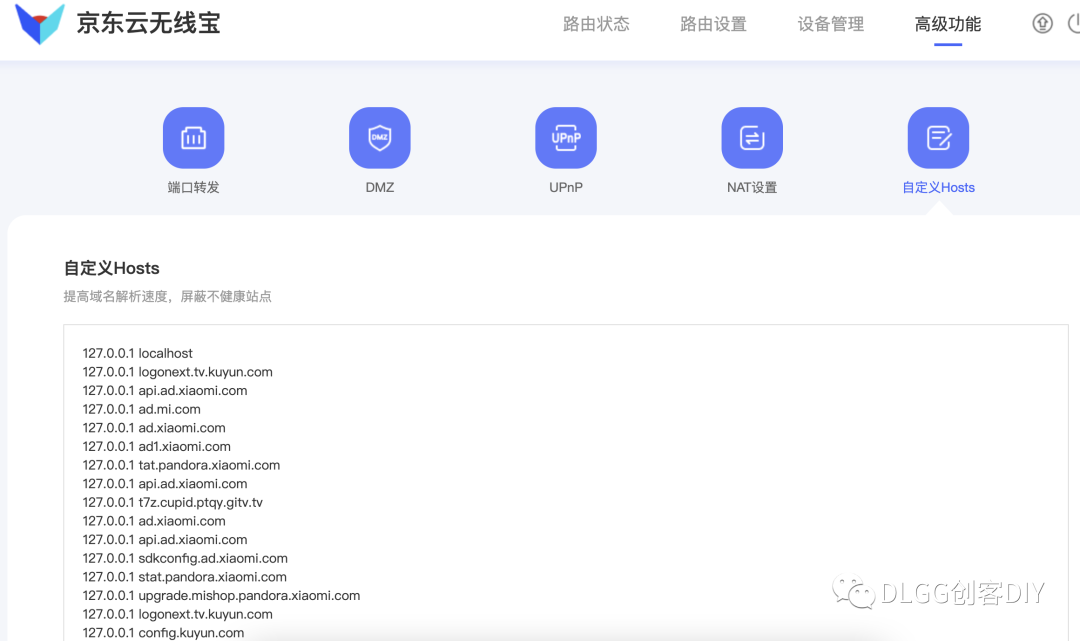Click the UPnP text label

(x=565, y=187)
